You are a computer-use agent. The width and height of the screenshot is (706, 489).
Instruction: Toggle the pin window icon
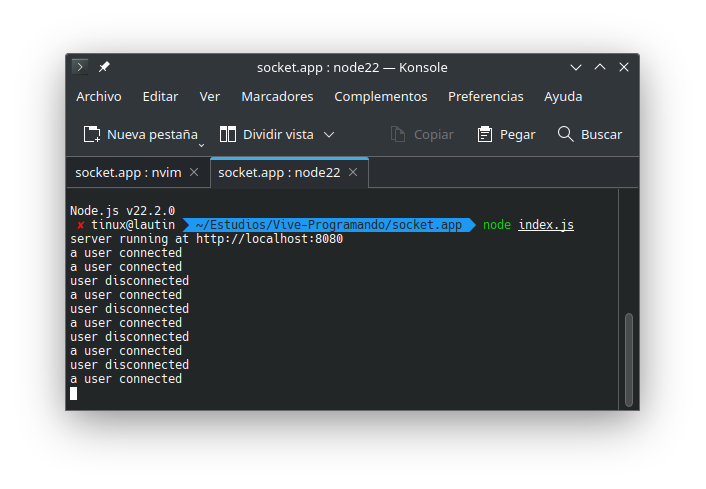coord(104,67)
